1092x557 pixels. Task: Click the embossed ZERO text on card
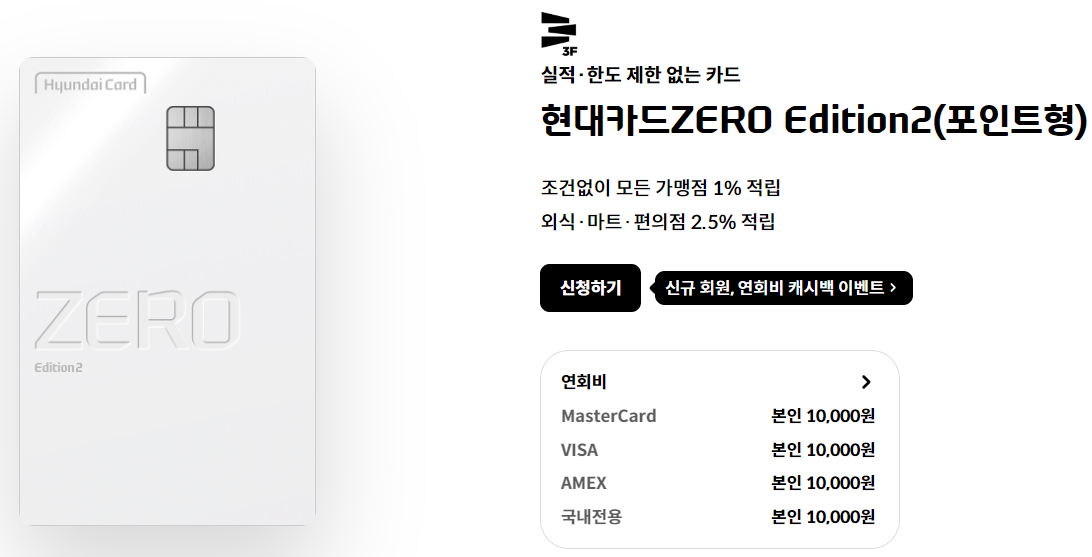click(136, 320)
